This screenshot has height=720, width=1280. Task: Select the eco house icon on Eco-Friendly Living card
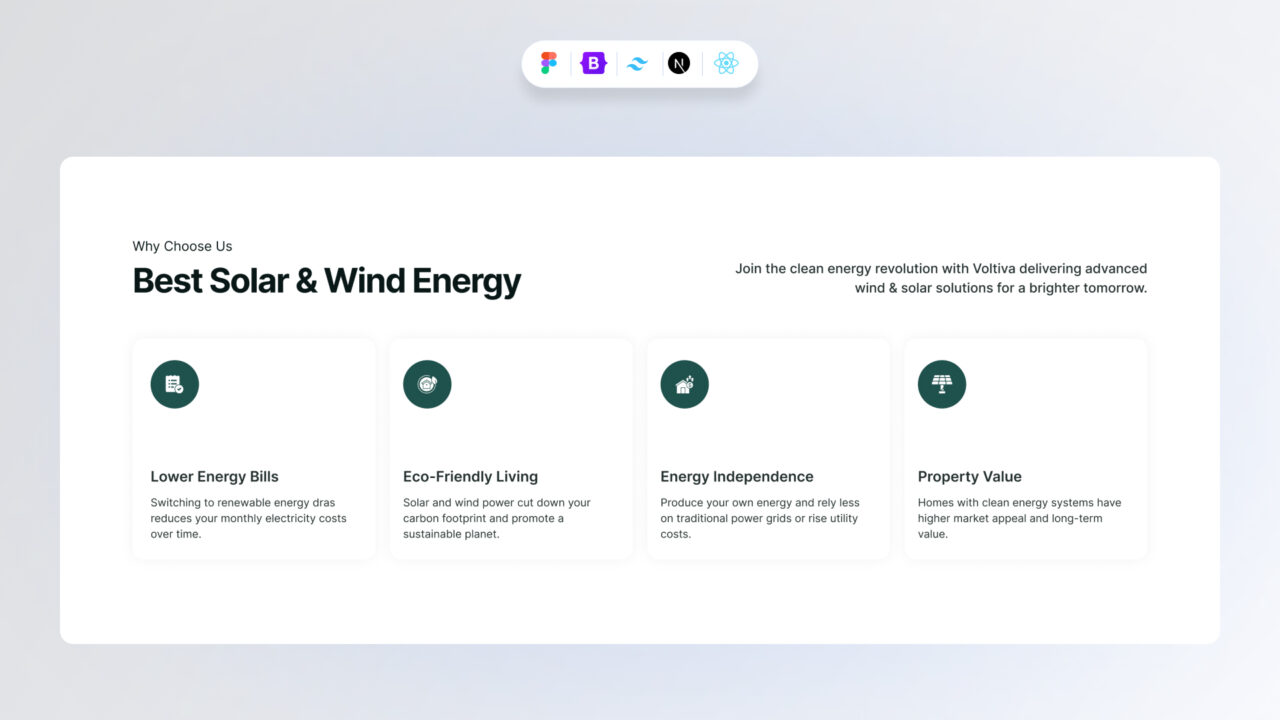(x=427, y=384)
